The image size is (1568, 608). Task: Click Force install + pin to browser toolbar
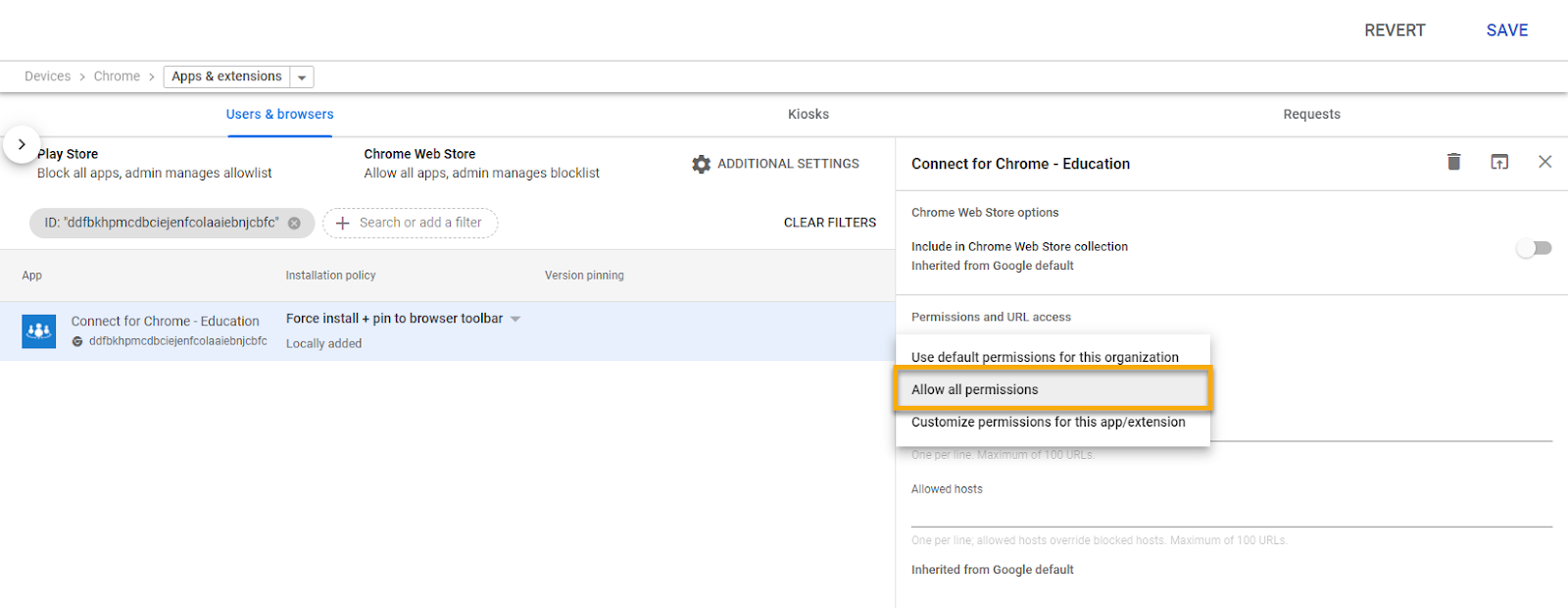click(x=394, y=319)
